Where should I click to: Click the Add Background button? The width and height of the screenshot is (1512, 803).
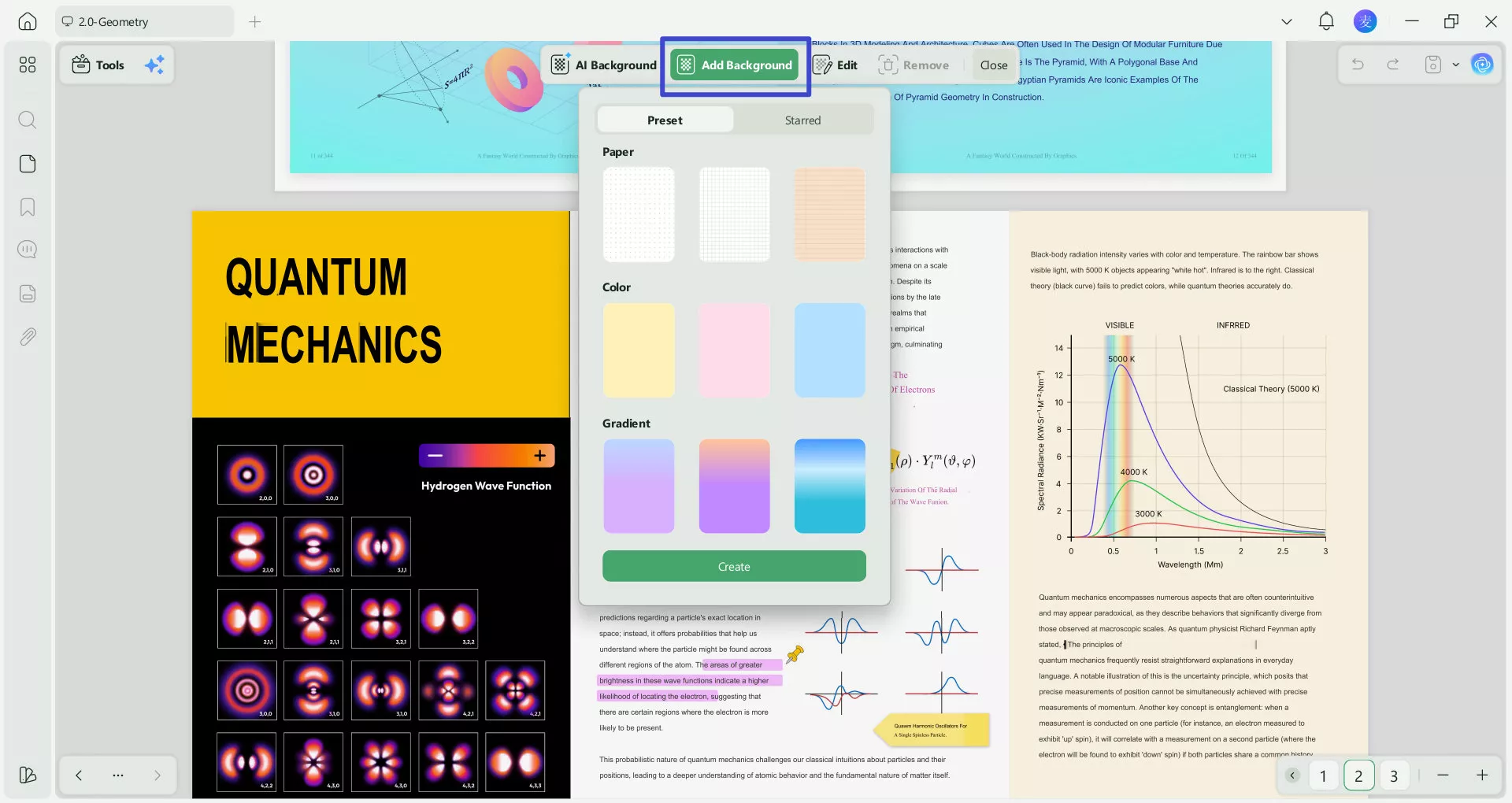coord(736,65)
